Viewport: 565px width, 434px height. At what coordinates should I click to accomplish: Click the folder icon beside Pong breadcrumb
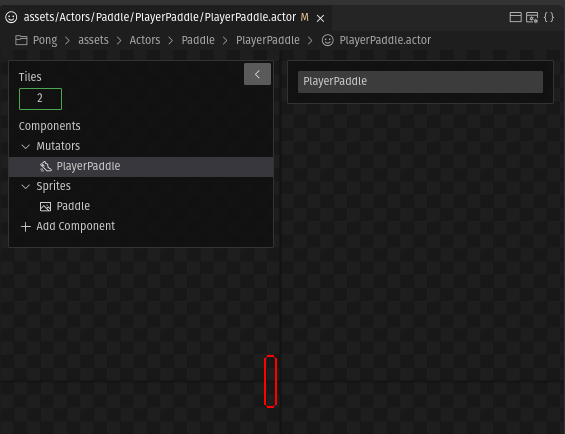click(21, 40)
